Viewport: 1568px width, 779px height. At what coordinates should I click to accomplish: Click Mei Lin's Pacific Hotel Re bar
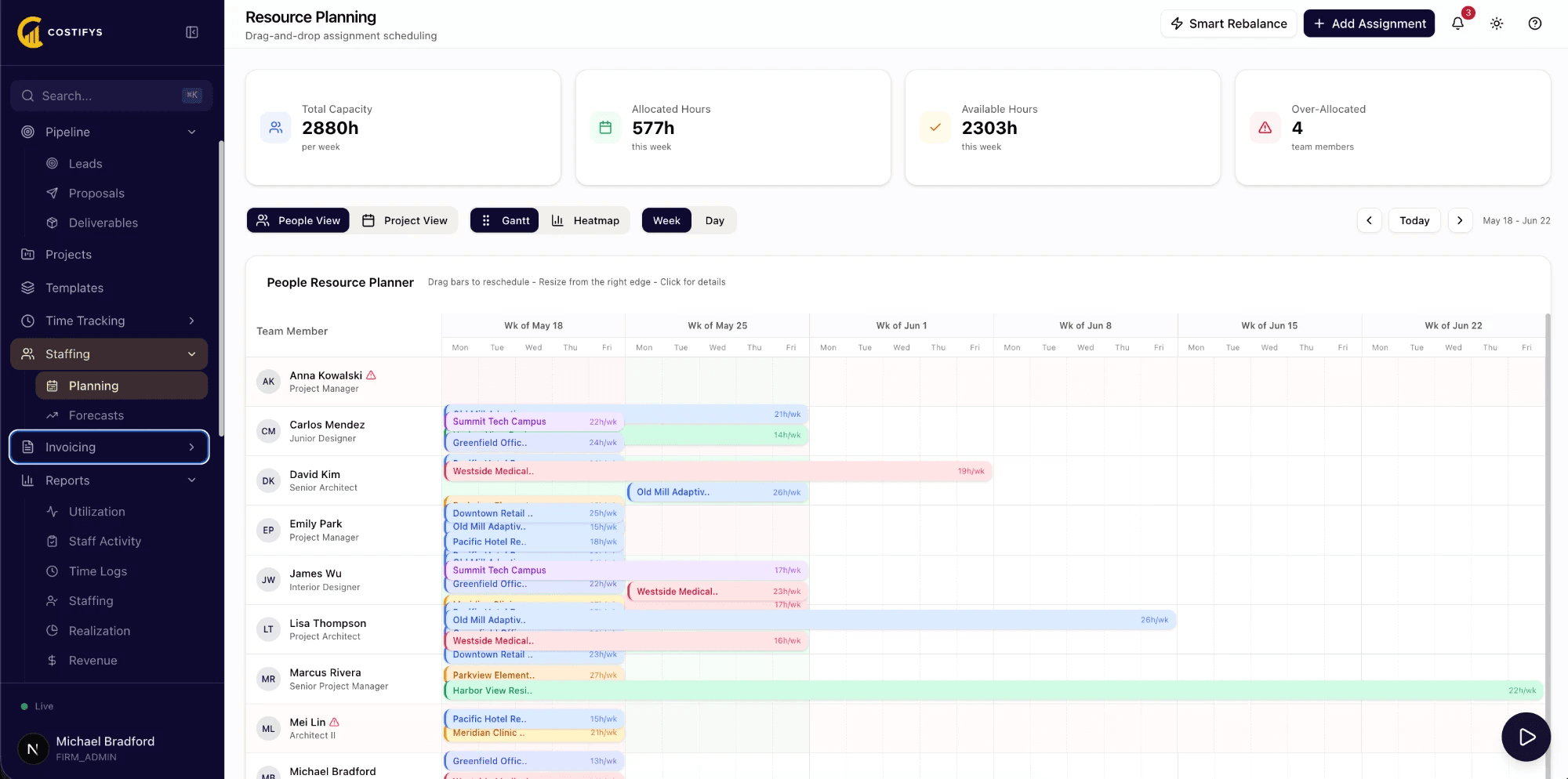(534, 719)
